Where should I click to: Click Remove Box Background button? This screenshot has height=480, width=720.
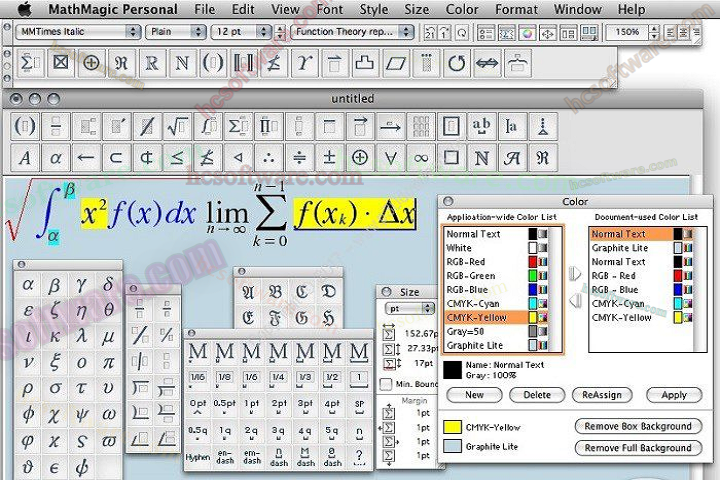coord(638,426)
